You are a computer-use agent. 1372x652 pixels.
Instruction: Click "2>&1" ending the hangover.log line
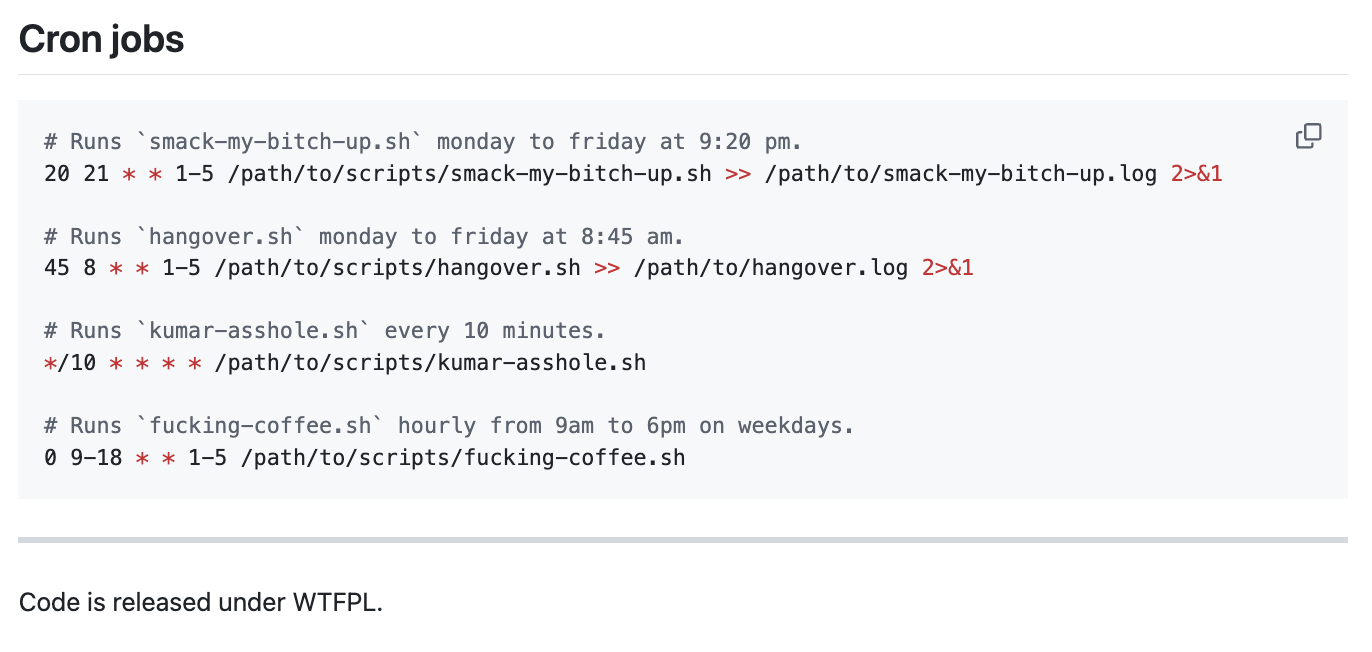(x=947, y=268)
